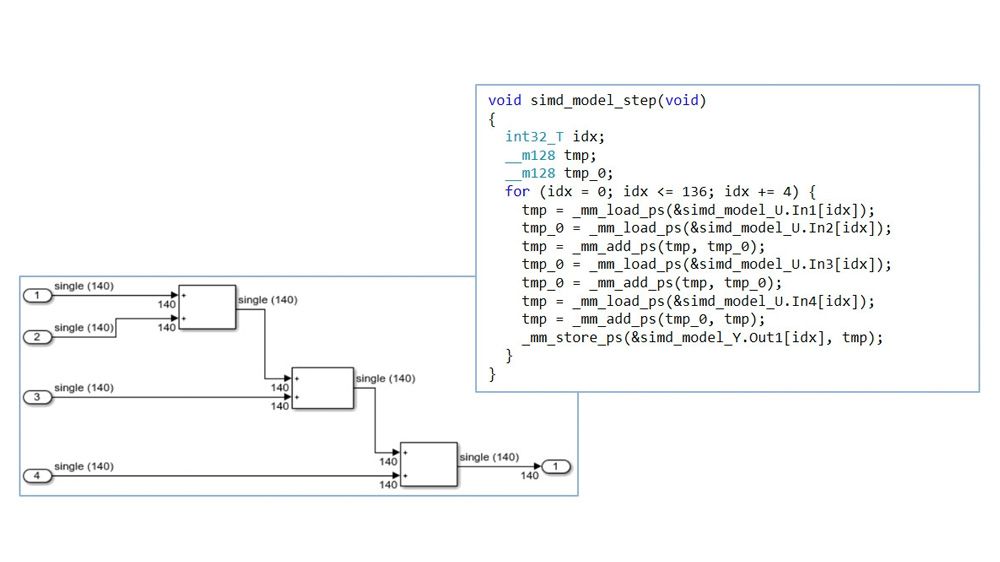
Task: Click the signal label leaving Inport 4
Action: pyautogui.click(x=84, y=466)
